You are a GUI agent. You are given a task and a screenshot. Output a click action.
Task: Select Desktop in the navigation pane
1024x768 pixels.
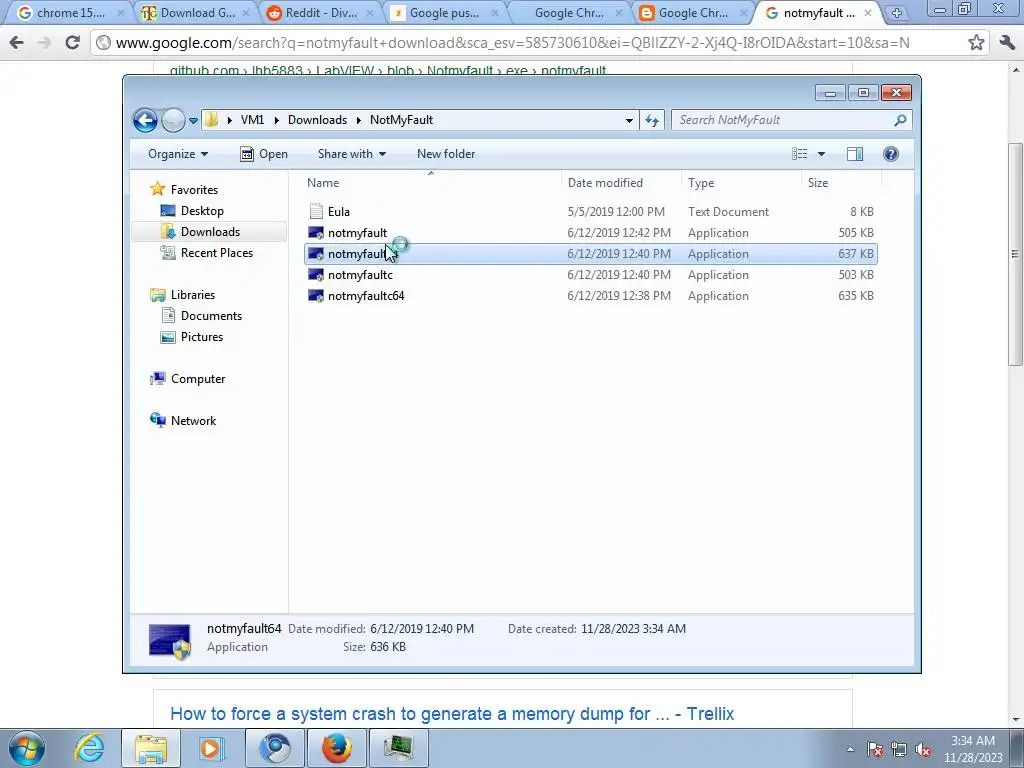[x=202, y=211]
